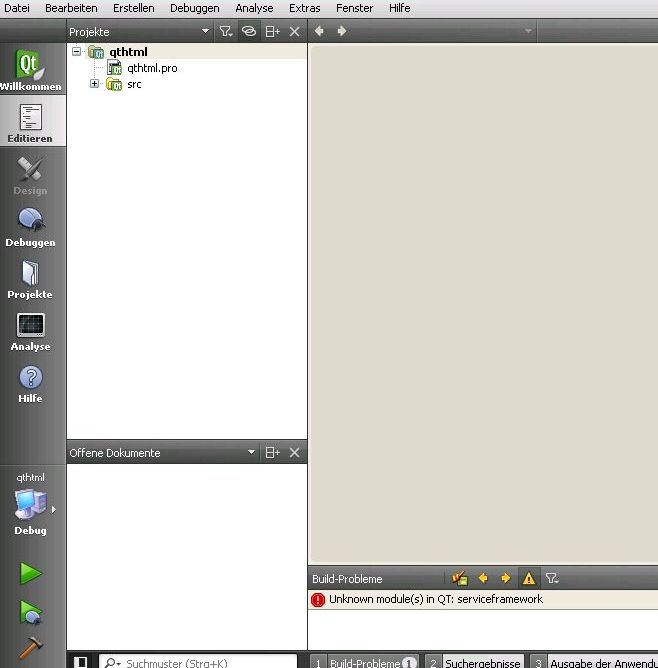Clear the Build-Probleme list
658x668 pixels.
460,578
